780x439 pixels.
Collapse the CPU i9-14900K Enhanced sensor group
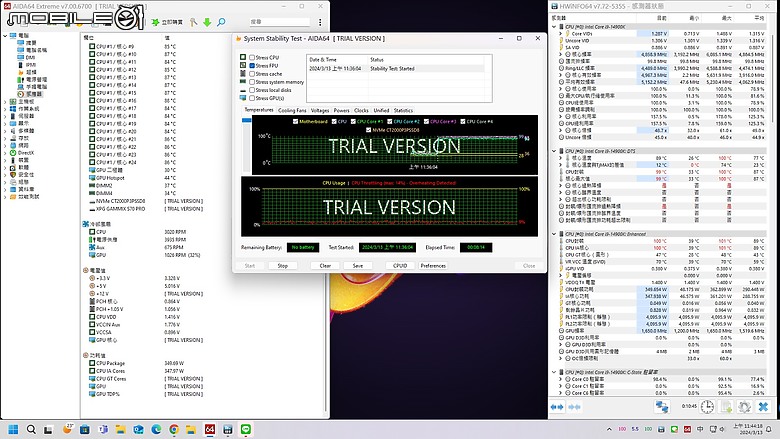pos(554,234)
